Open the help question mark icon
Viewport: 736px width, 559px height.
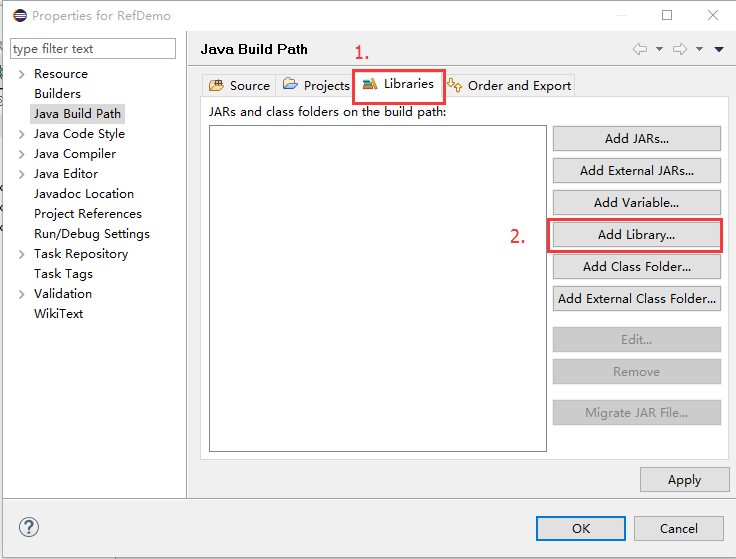[x=29, y=527]
